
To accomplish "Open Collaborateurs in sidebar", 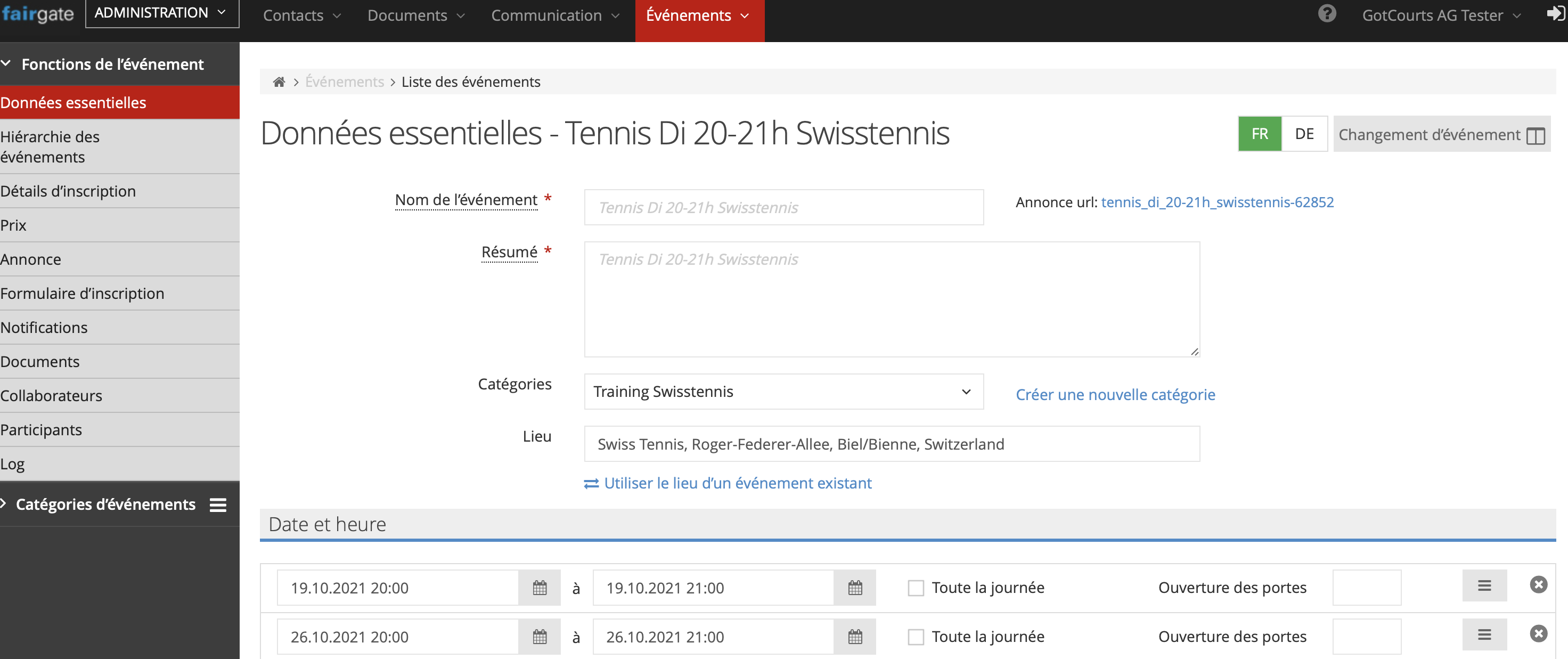I will click(119, 396).
